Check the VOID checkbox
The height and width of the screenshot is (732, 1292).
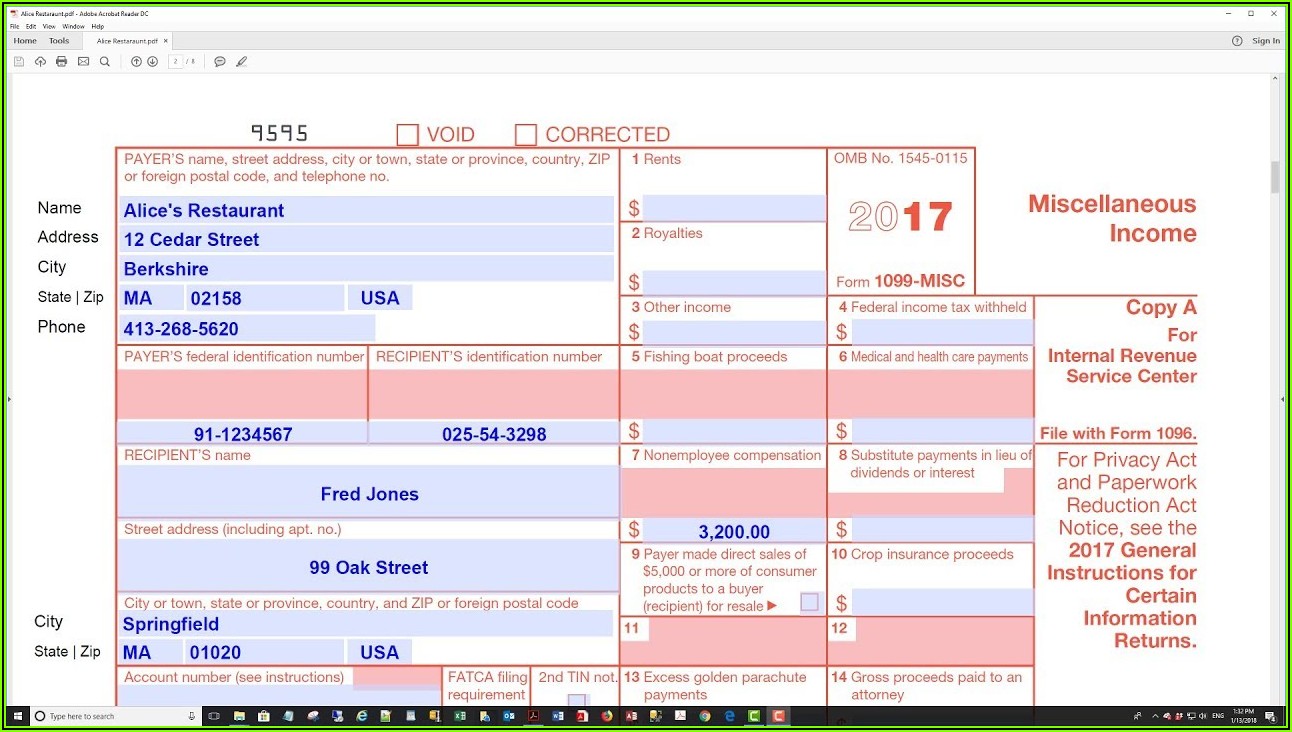click(407, 135)
